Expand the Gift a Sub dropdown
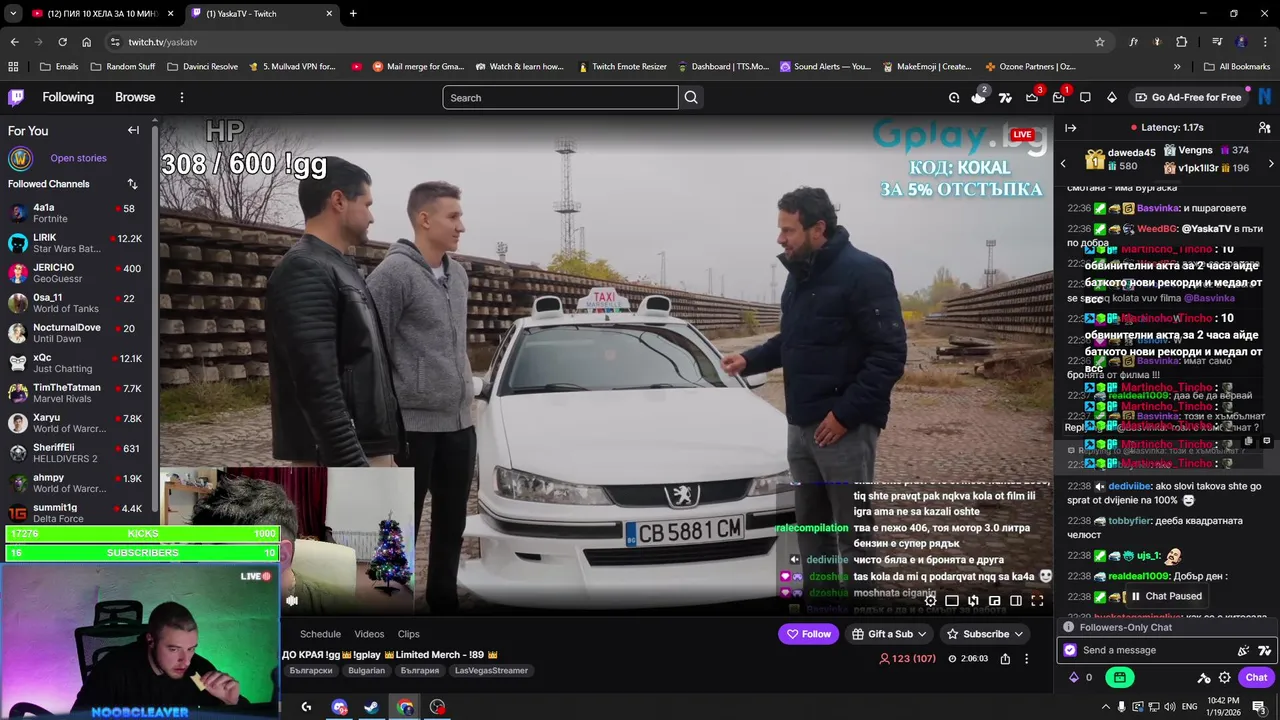Viewport: 1280px width, 720px height. (x=922, y=634)
